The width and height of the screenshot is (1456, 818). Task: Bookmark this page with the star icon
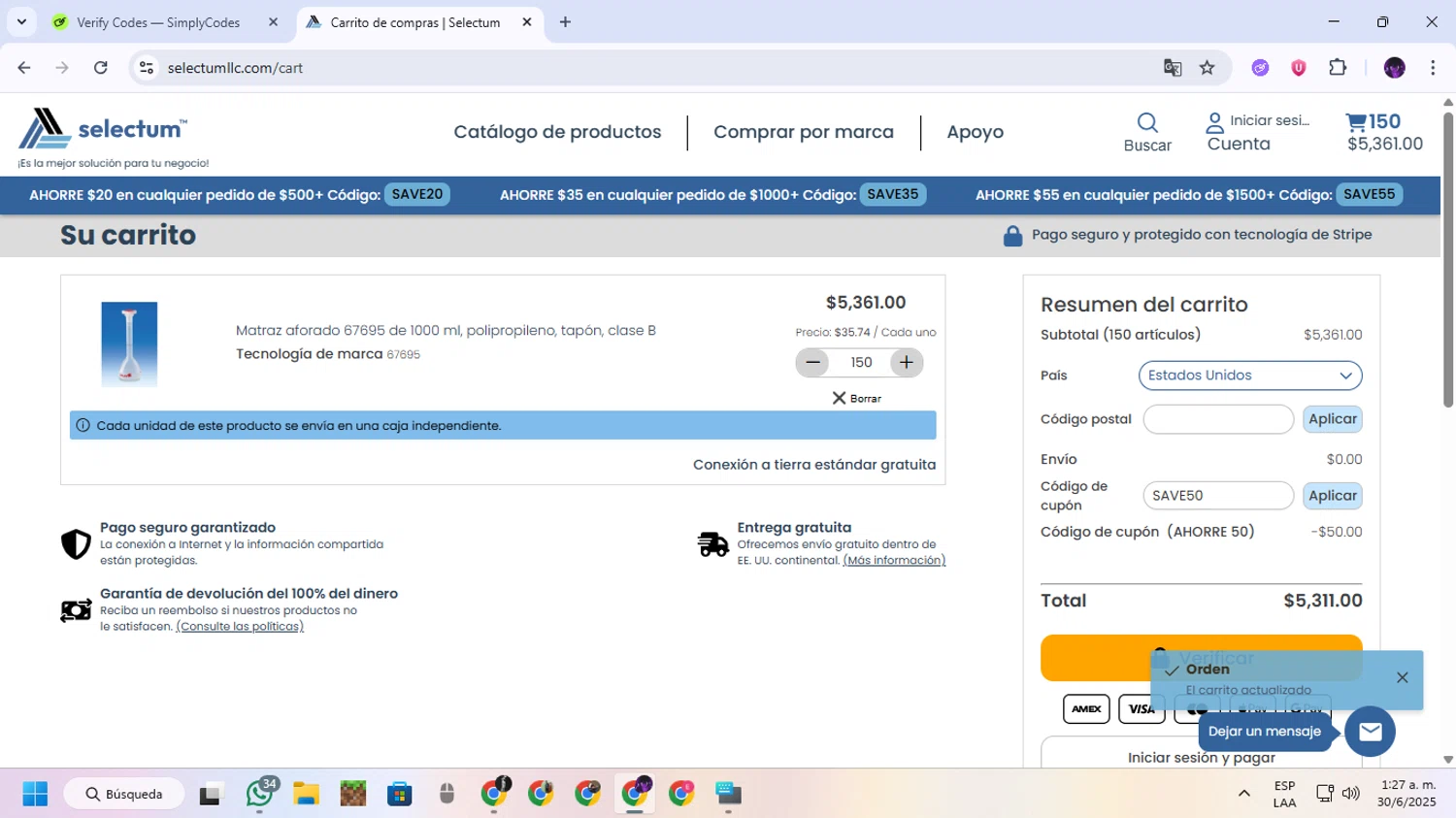pos(1207,67)
